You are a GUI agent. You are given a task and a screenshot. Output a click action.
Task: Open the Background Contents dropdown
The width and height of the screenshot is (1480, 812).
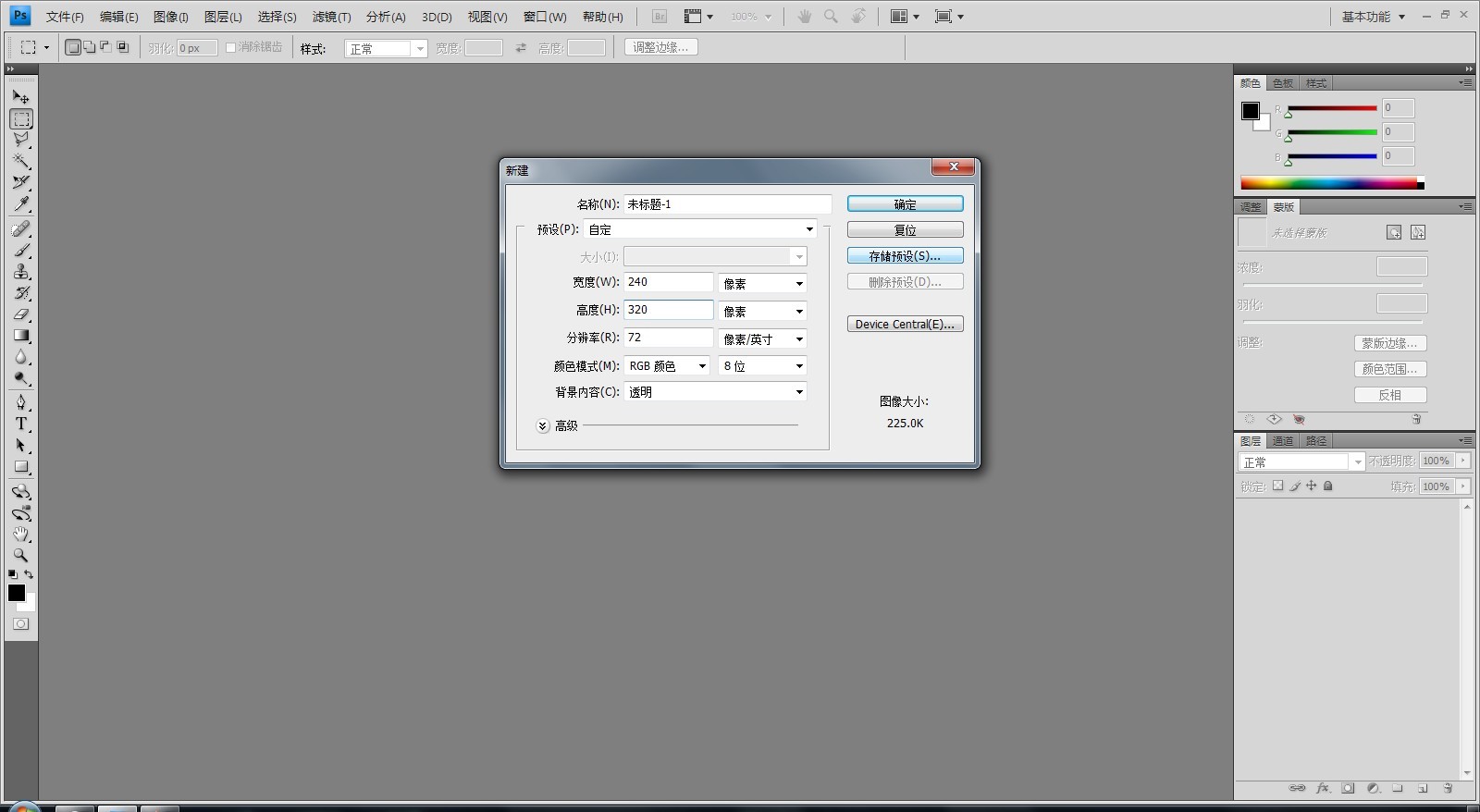pos(715,392)
